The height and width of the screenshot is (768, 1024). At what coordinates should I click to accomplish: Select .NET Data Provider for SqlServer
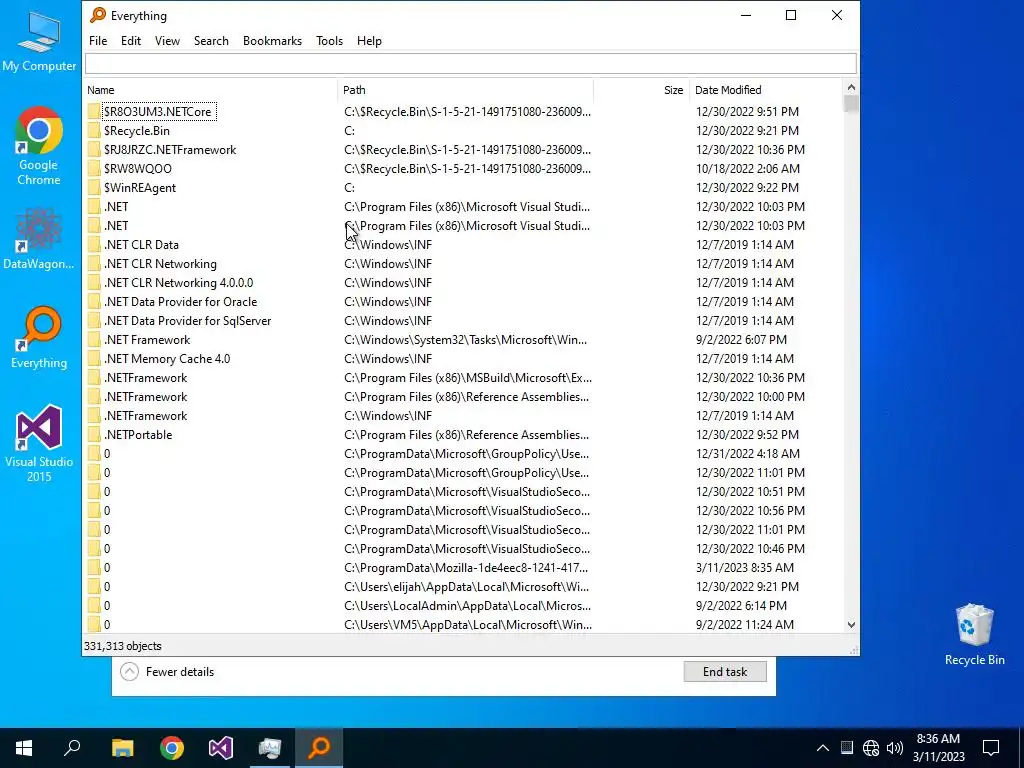[187, 321]
